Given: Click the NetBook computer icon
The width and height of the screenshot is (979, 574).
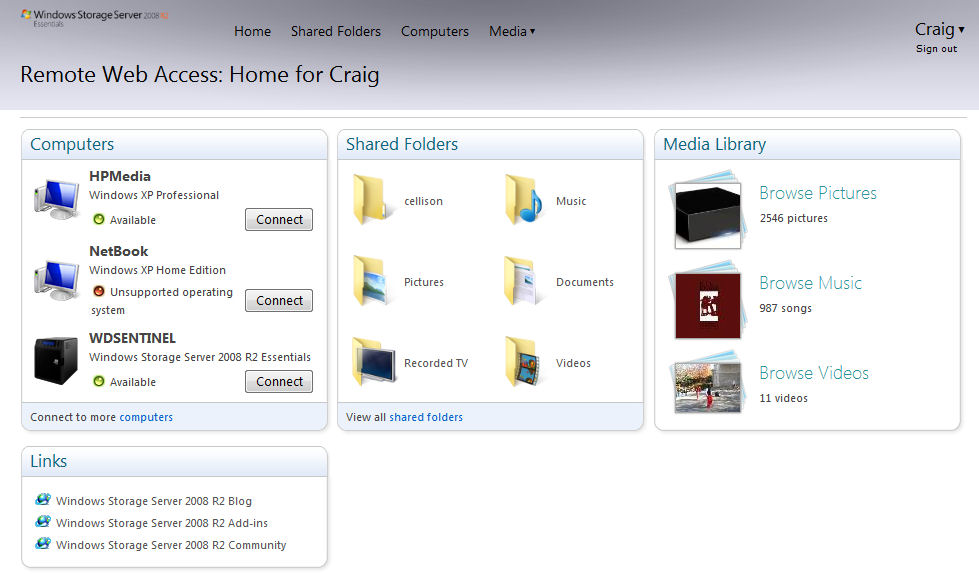Looking at the screenshot, I should pyautogui.click(x=57, y=280).
